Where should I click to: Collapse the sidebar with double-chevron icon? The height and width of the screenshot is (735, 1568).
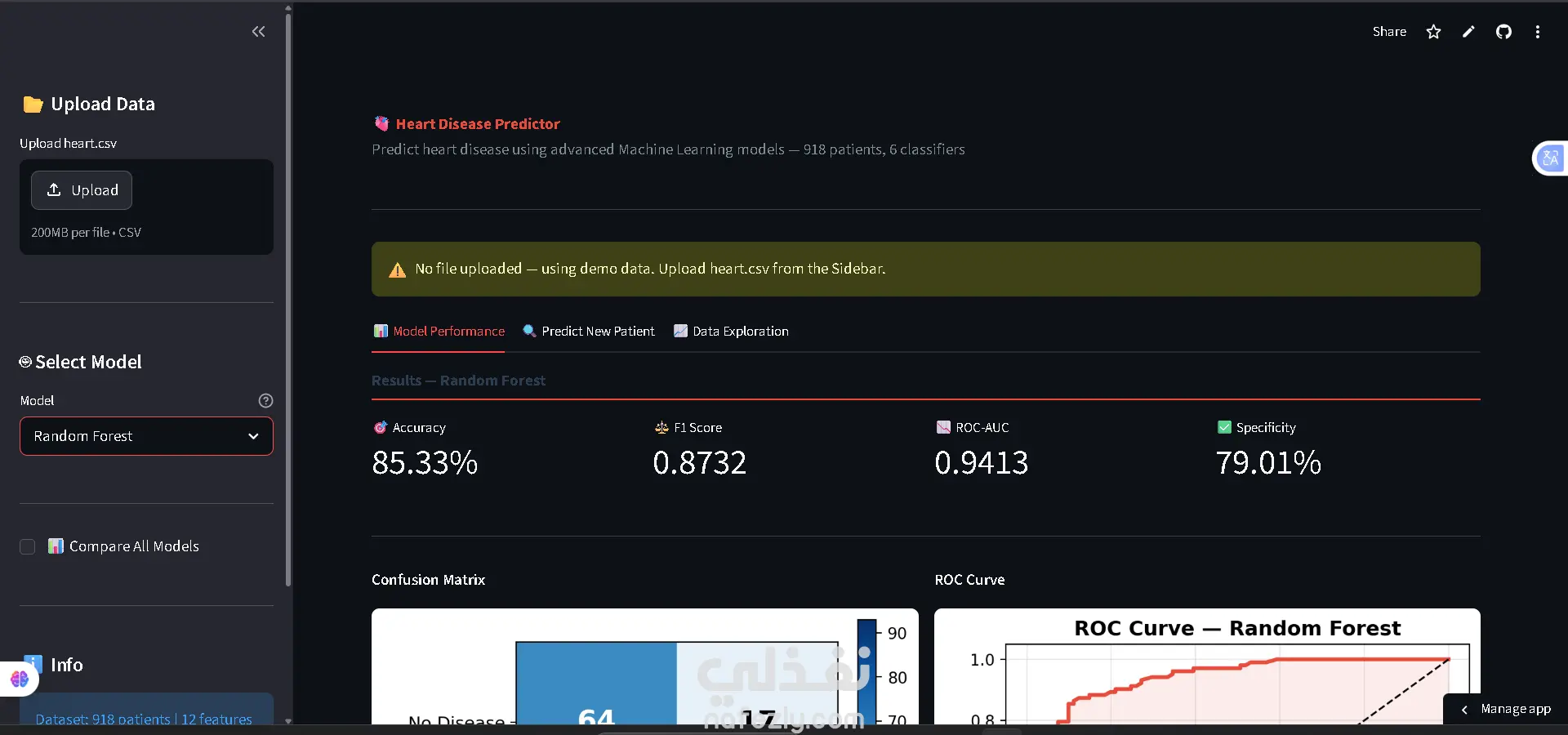point(258,32)
